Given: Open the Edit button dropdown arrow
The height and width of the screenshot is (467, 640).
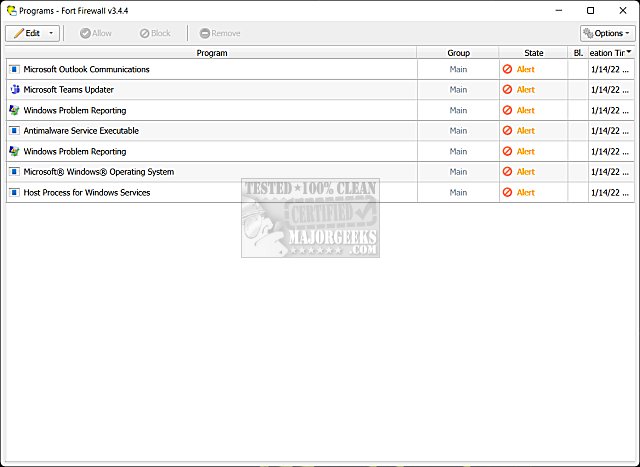Looking at the screenshot, I should pyautogui.click(x=51, y=33).
